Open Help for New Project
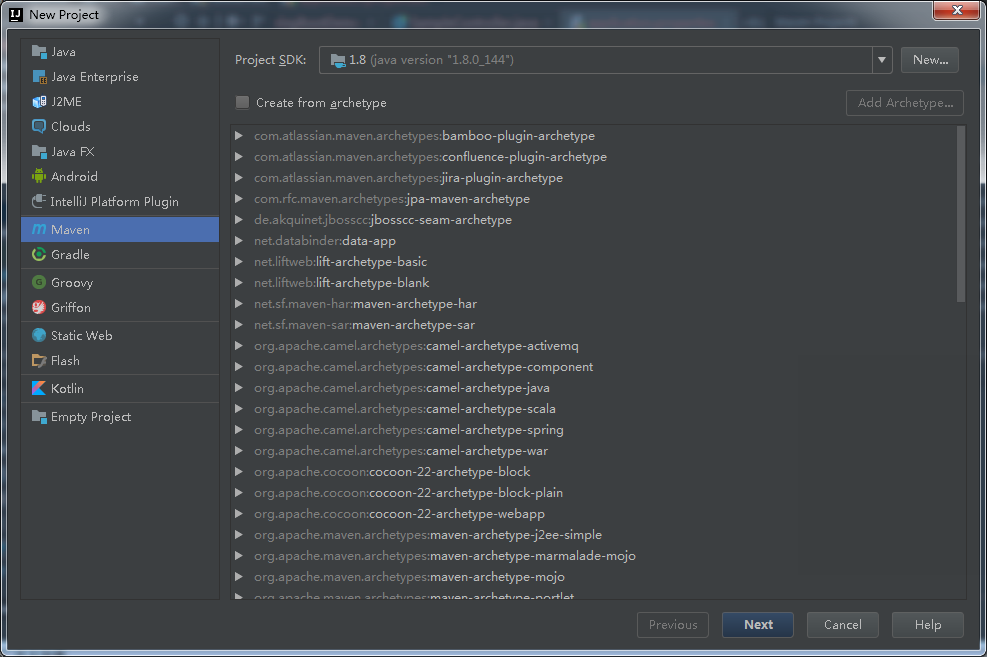This screenshot has height=657, width=987. click(928, 625)
